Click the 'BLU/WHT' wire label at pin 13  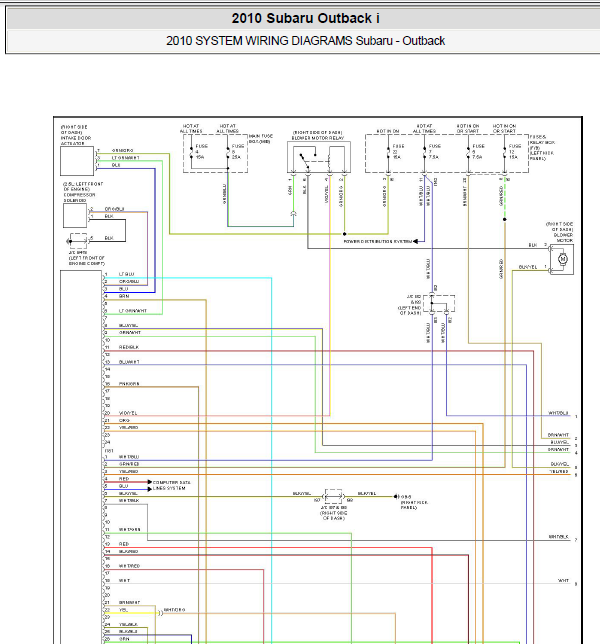pos(129,362)
